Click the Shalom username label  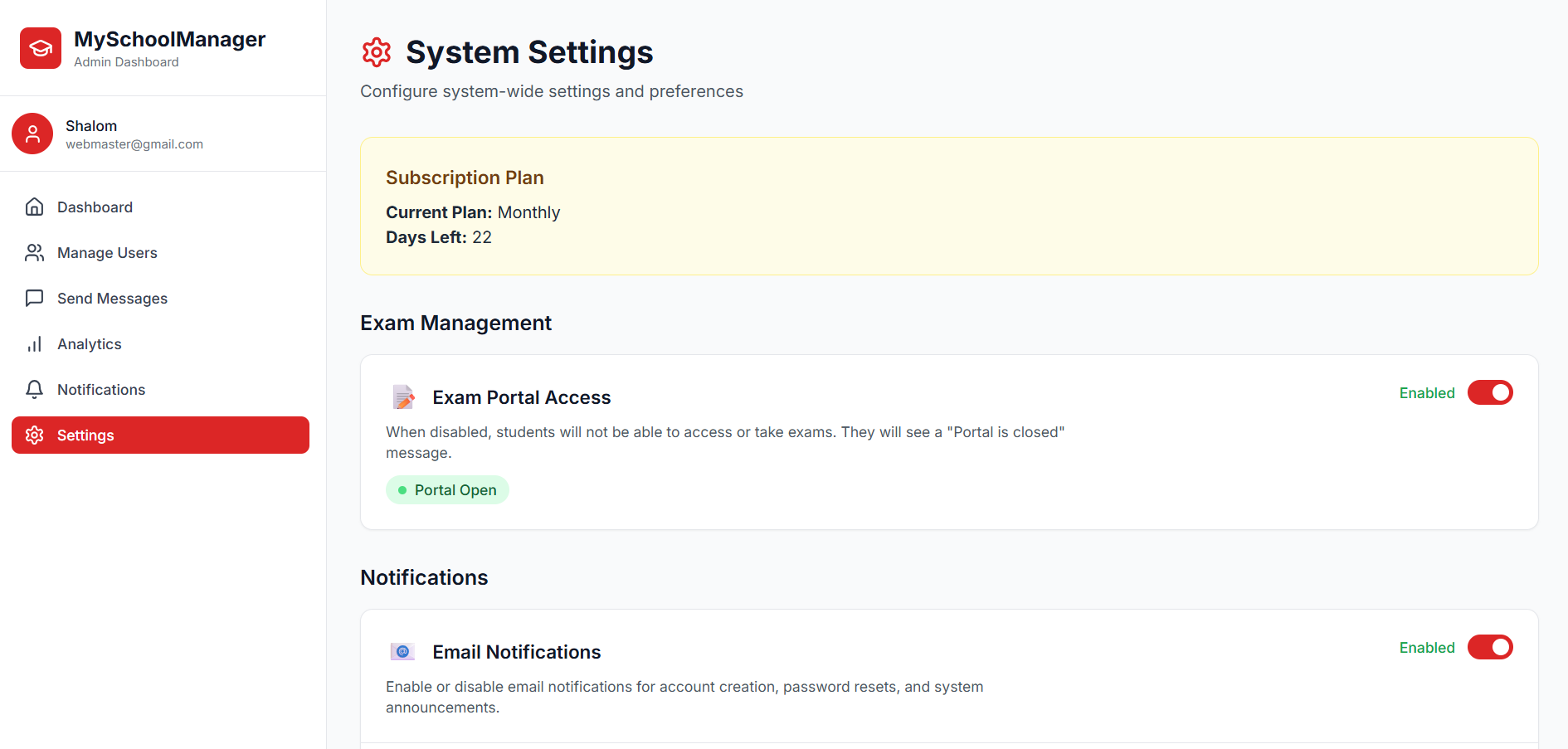coord(91,125)
